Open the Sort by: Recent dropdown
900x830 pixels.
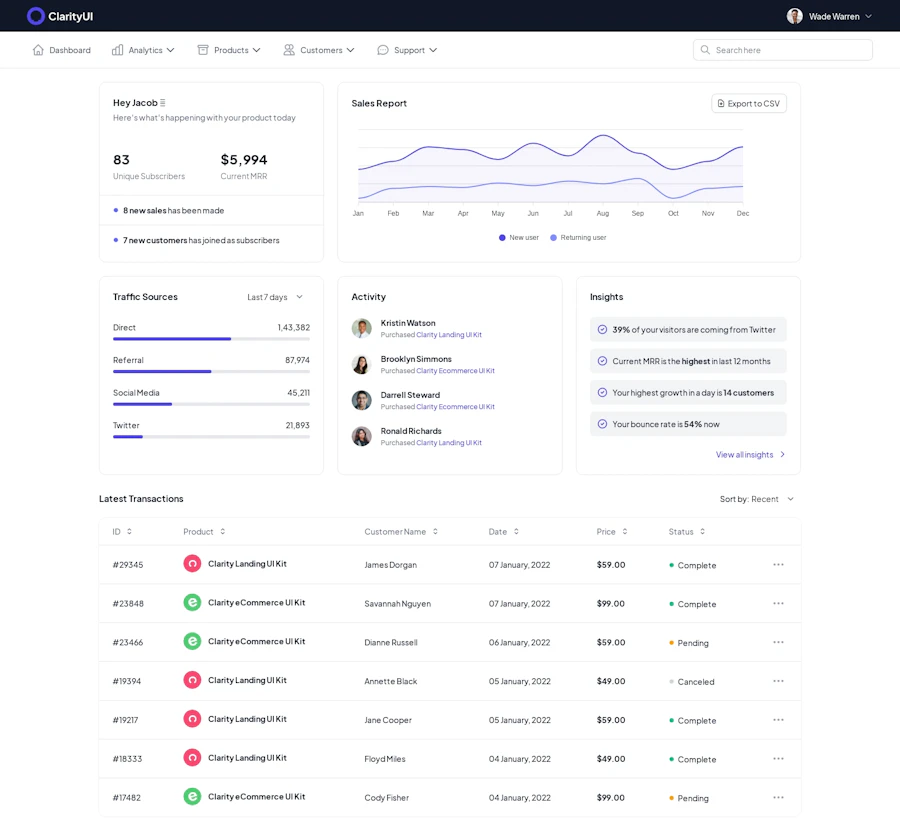click(x=757, y=499)
